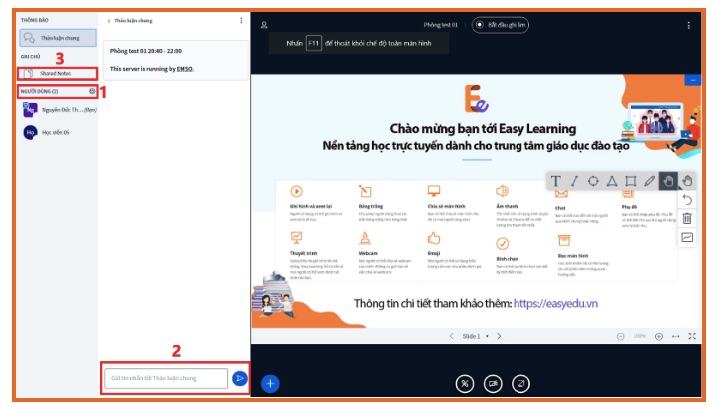Viewport: 712px width, 407px height.
Task: Click the Phòng test 01 room title
Action: [x=440, y=25]
